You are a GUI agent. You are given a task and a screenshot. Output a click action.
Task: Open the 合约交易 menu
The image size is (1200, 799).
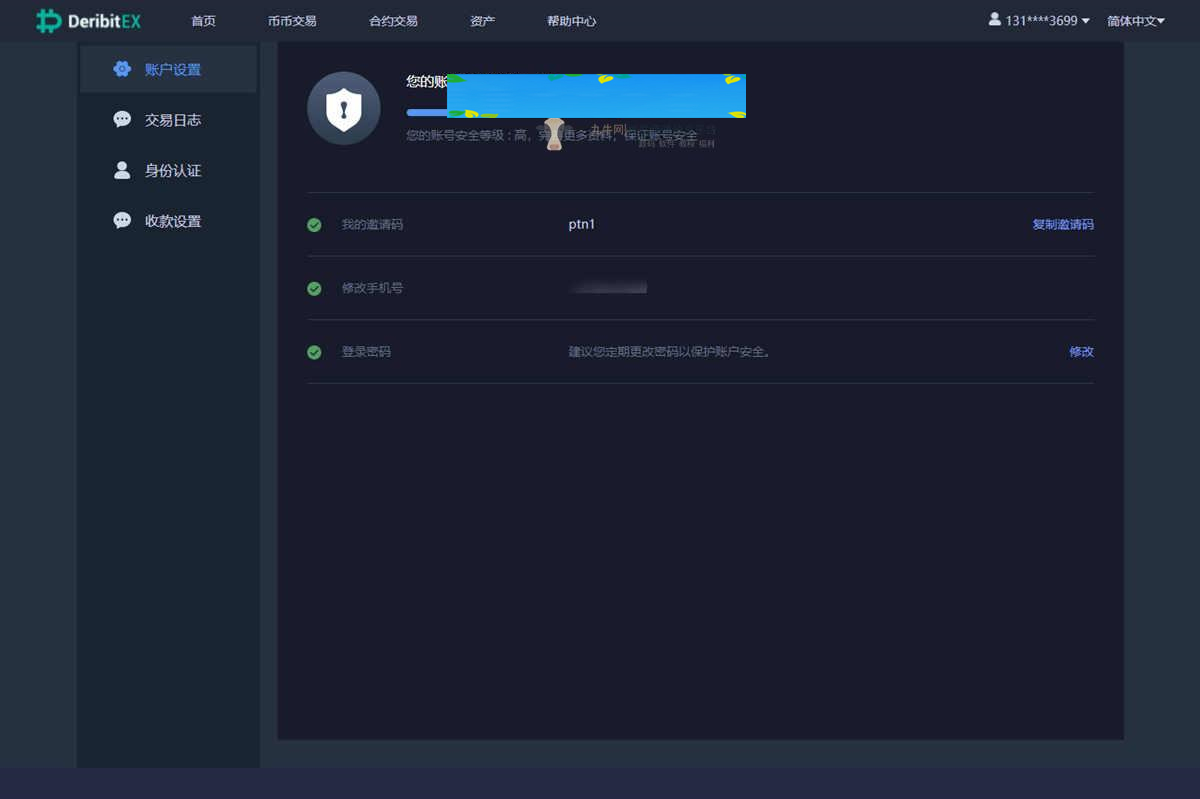[x=392, y=20]
